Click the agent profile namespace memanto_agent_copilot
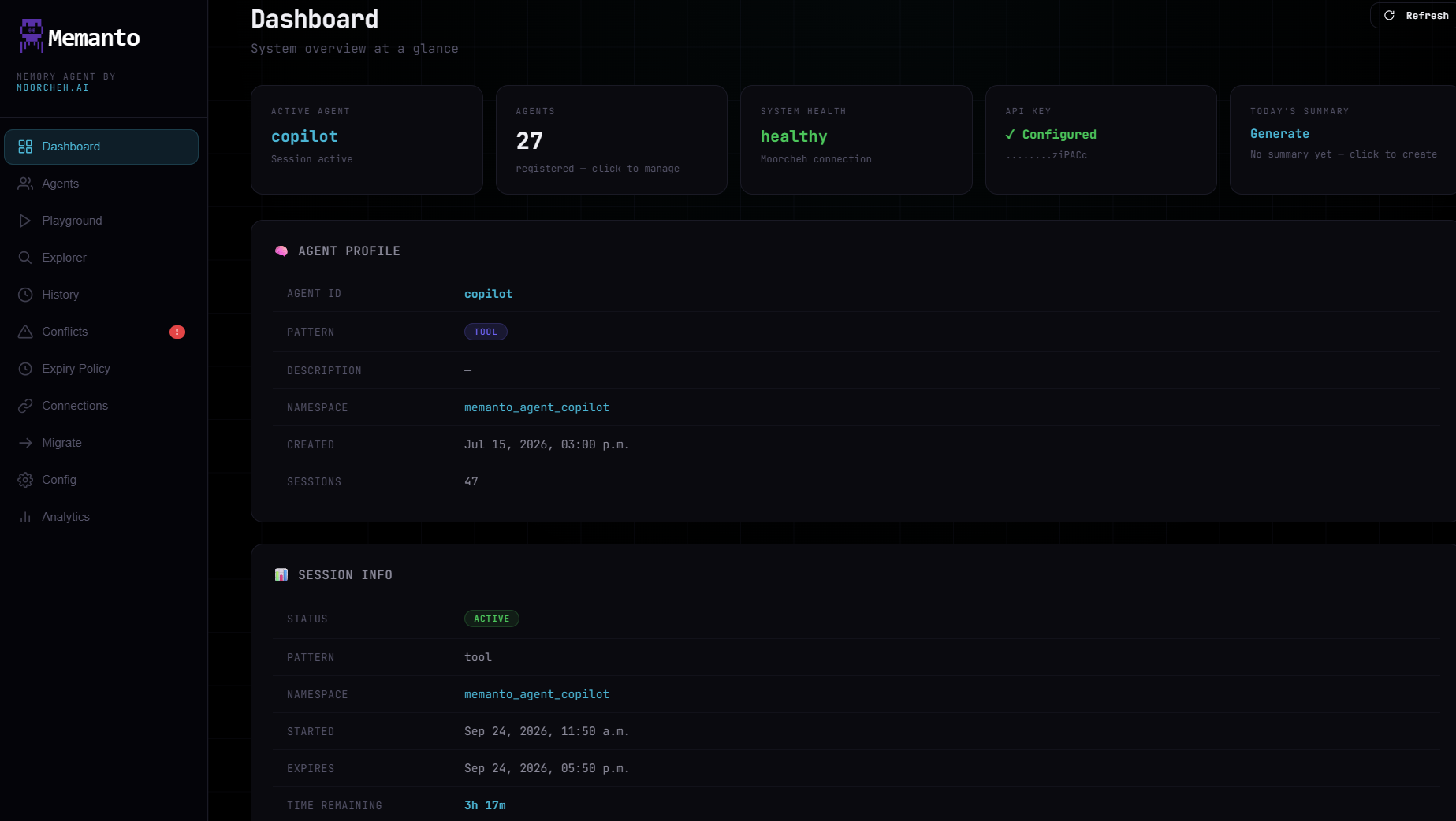 (x=537, y=407)
